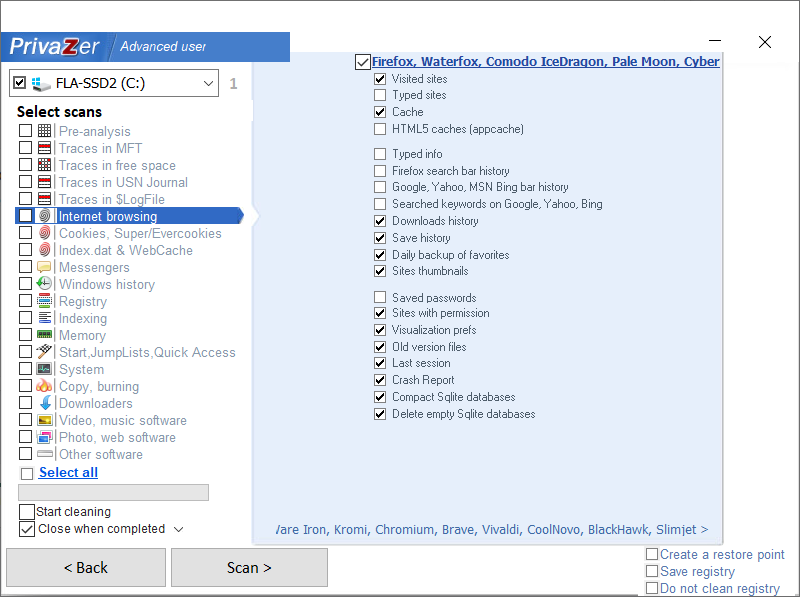Image resolution: width=800 pixels, height=597 pixels.
Task: Uncheck Compact Sqlite databases
Action: click(380, 397)
